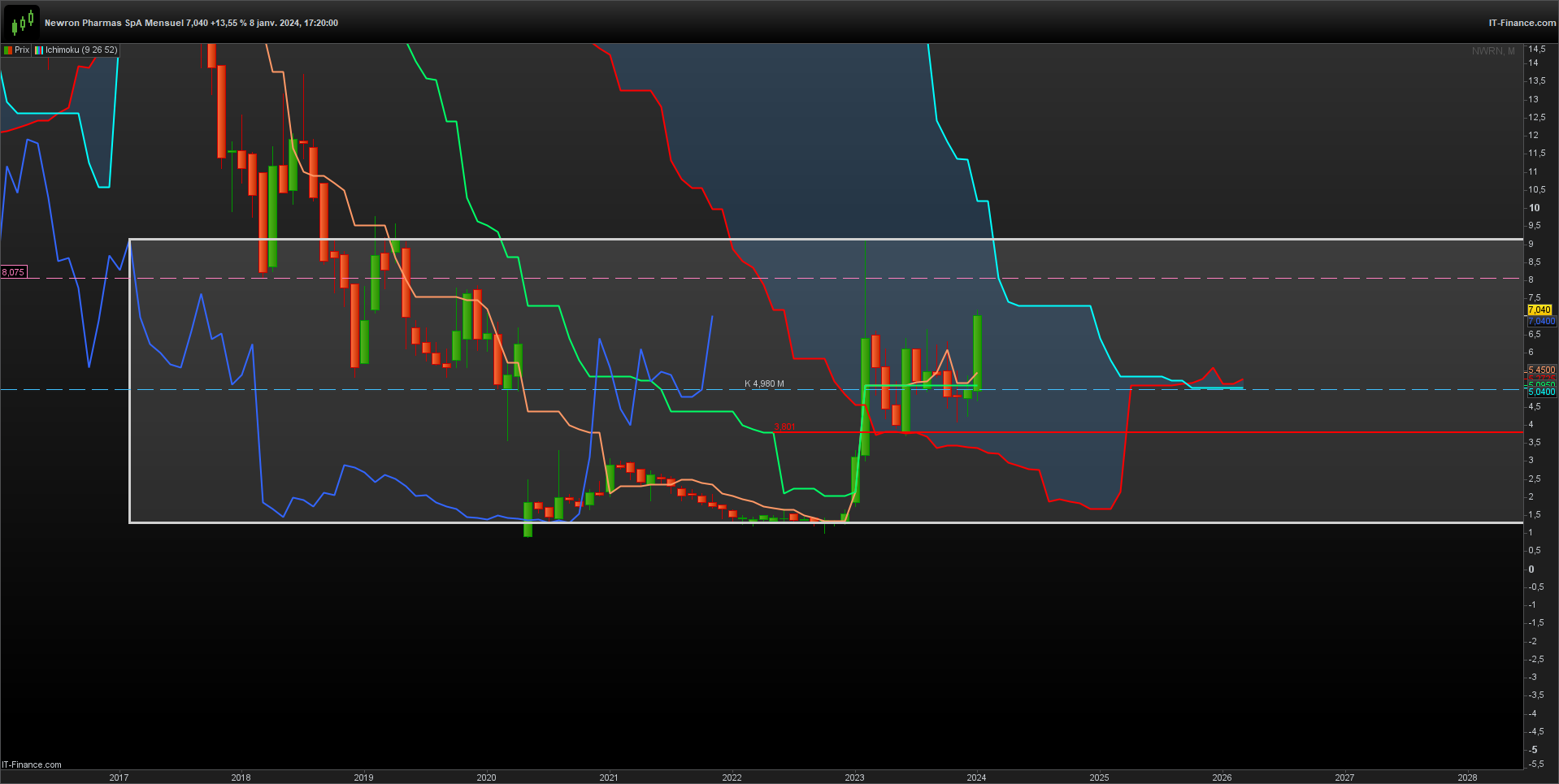
Task: Select the cyan 5,0400 price tag
Action: (1542, 392)
